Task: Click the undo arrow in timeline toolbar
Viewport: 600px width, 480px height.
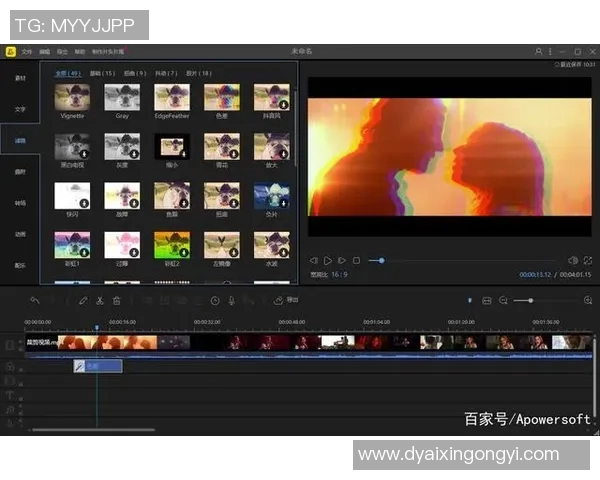Action: click(x=35, y=300)
